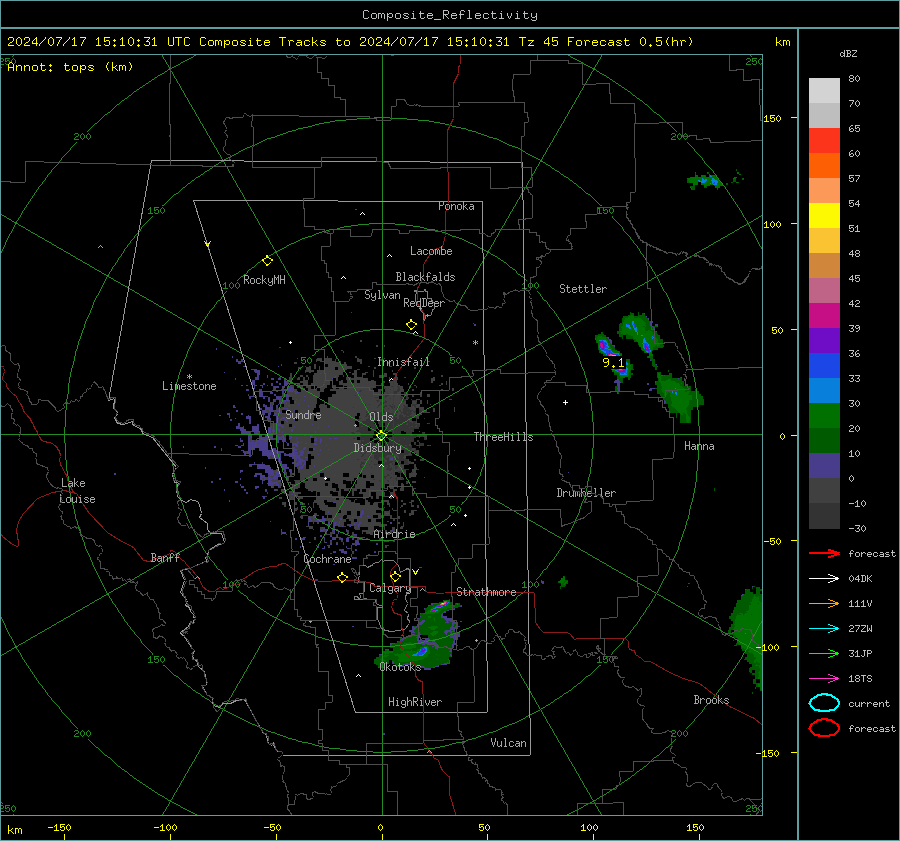Click the Cochrane label

(327, 559)
